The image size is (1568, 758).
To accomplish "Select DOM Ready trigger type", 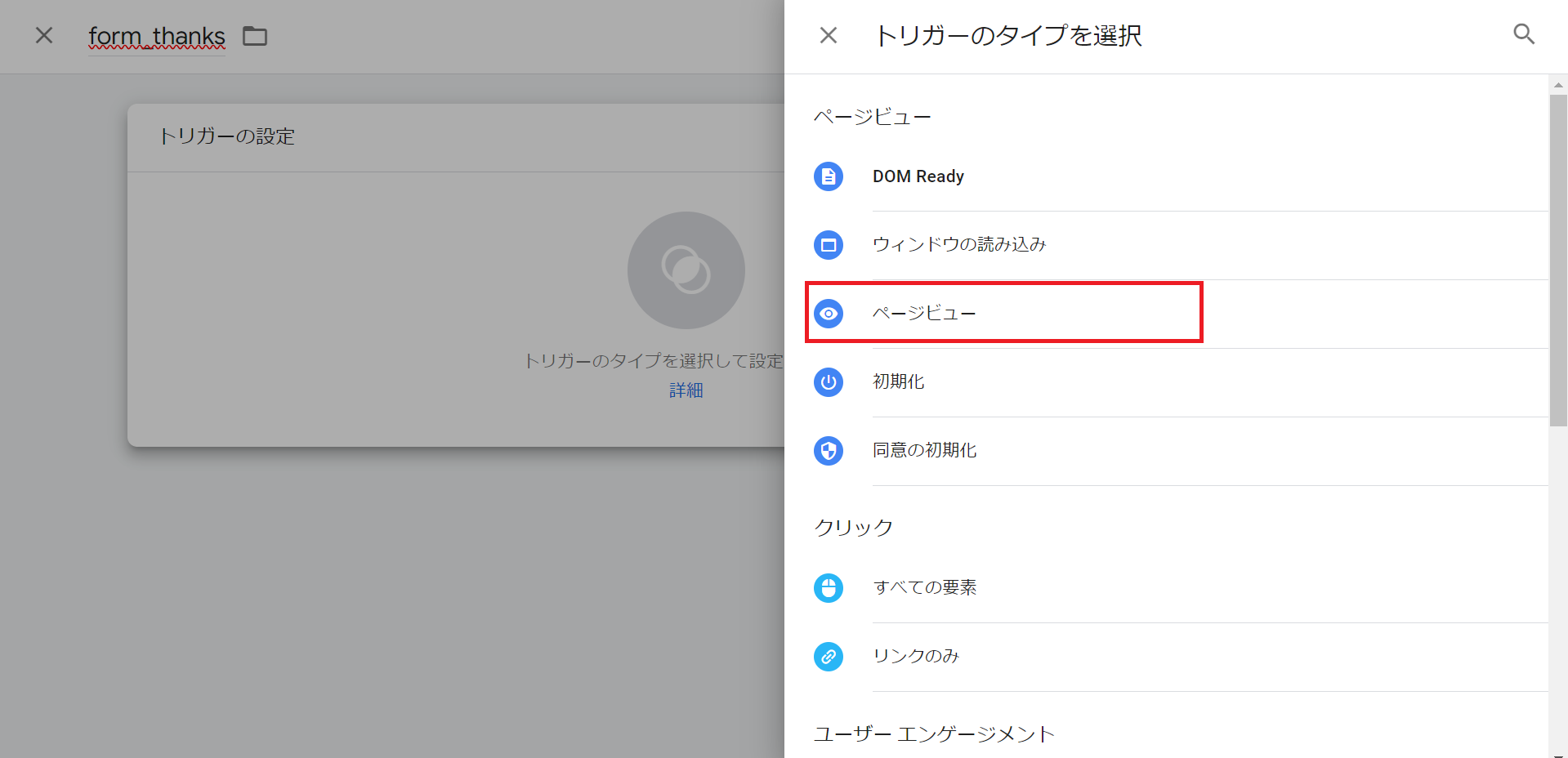I will tap(1180, 176).
